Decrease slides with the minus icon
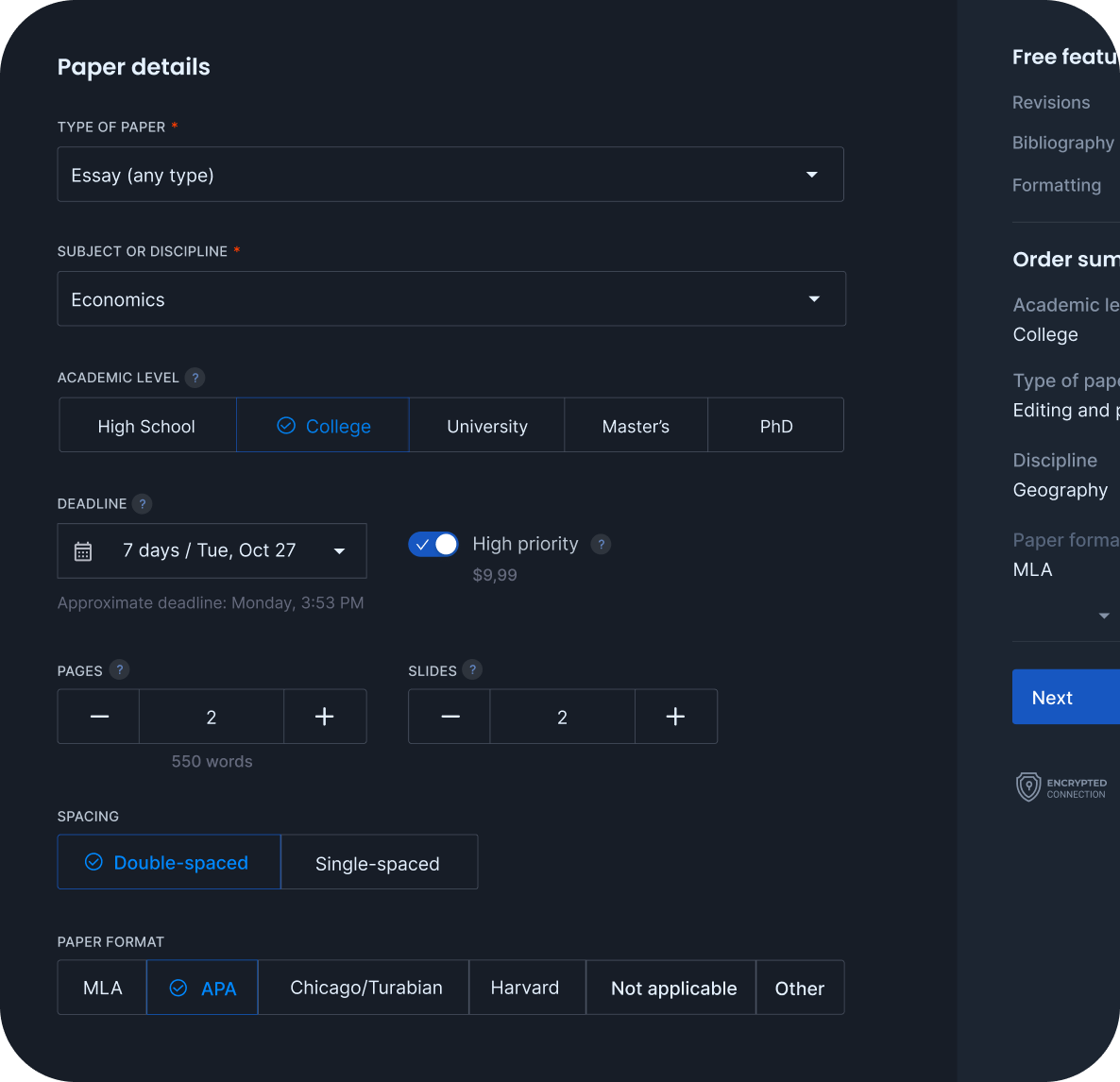 pyautogui.click(x=450, y=717)
